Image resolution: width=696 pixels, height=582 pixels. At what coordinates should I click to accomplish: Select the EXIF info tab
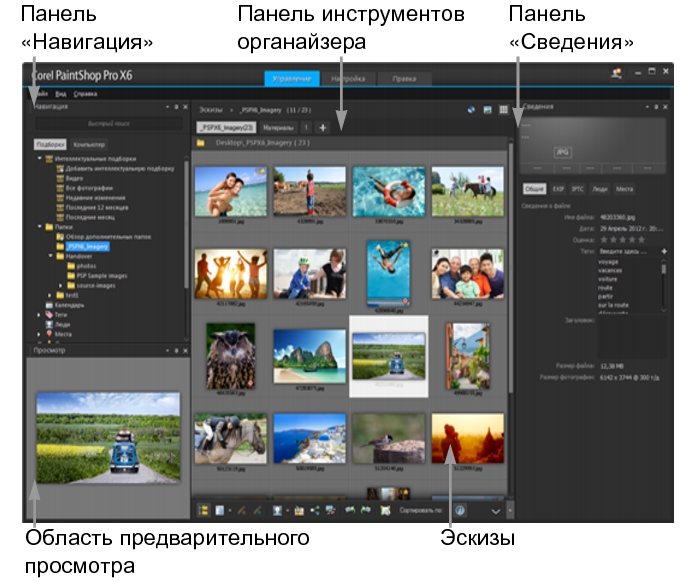click(560, 187)
